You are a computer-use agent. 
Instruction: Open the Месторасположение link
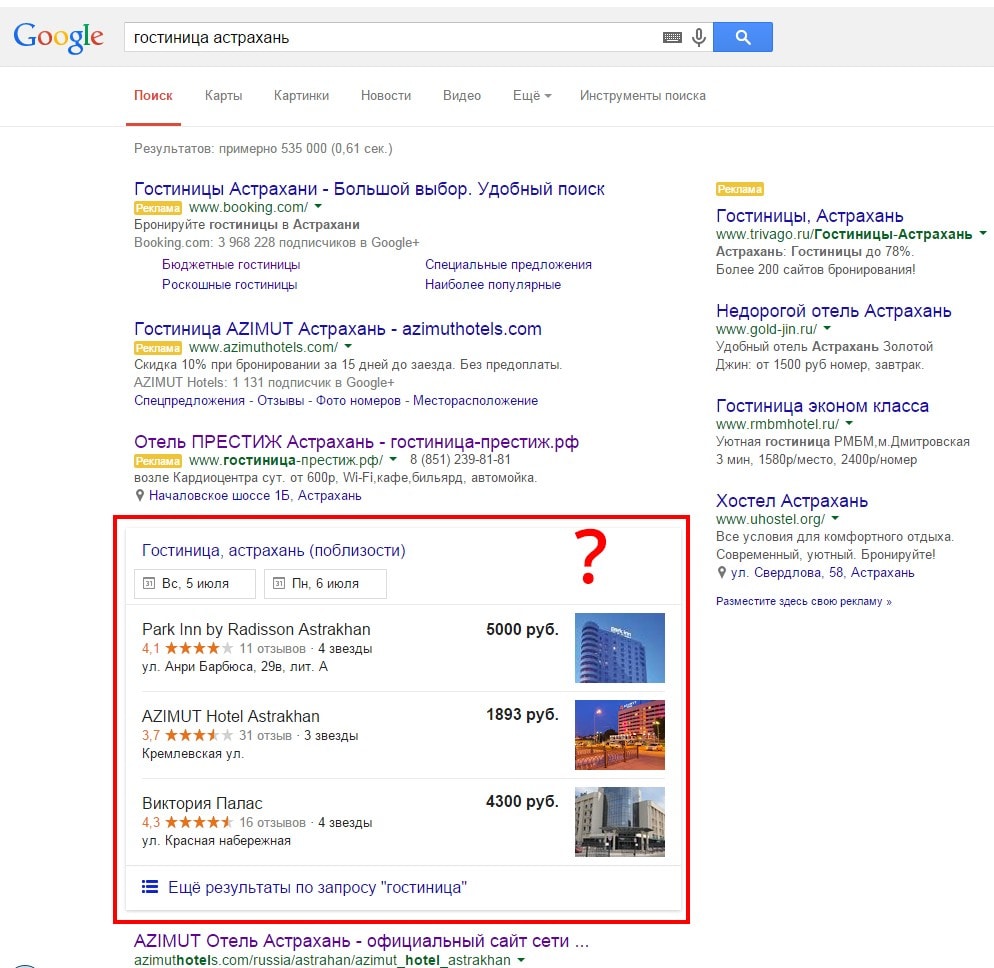475,401
